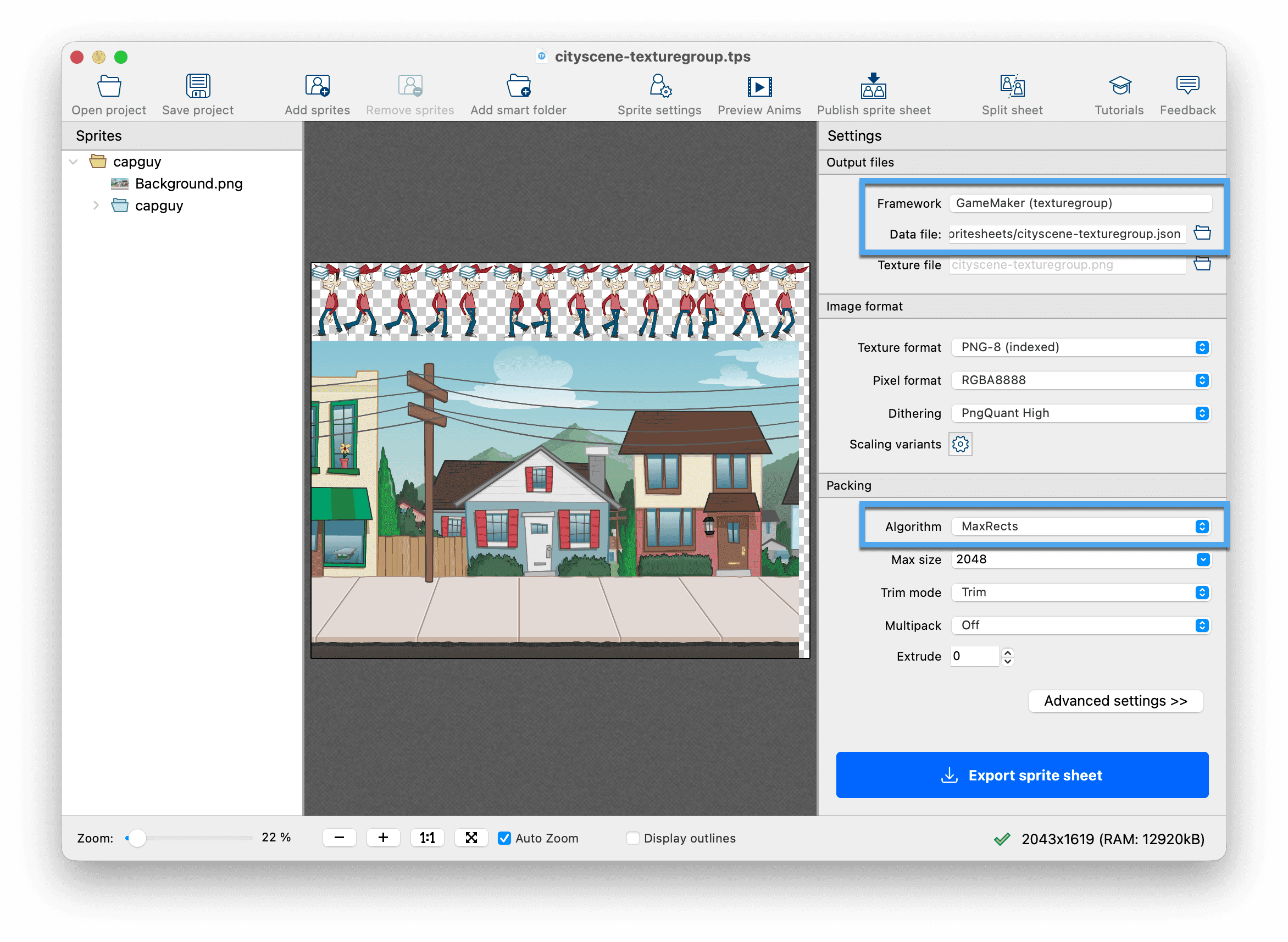The width and height of the screenshot is (1288, 942).
Task: Click Export sprite sheet button
Action: pos(1021,775)
